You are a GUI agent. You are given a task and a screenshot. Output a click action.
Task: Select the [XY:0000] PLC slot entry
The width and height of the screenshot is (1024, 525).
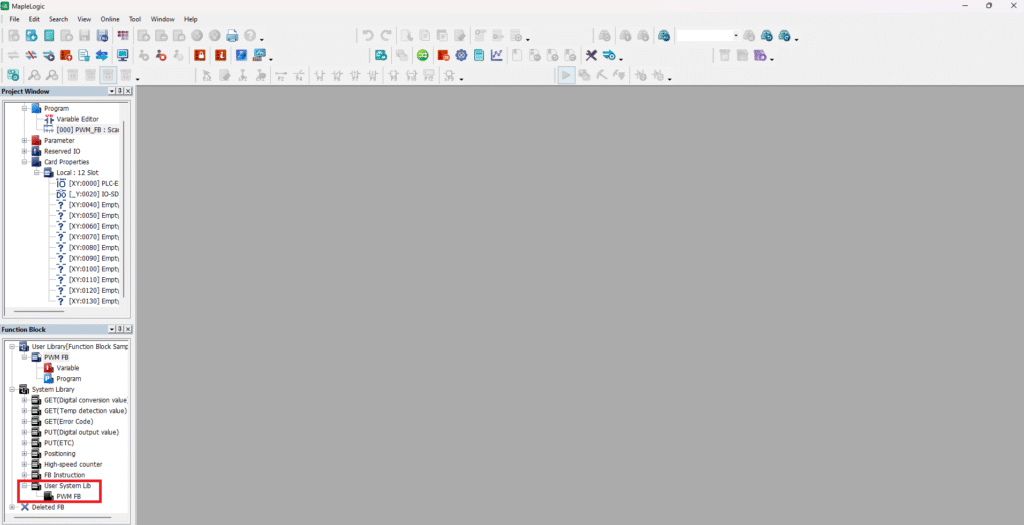coord(93,183)
